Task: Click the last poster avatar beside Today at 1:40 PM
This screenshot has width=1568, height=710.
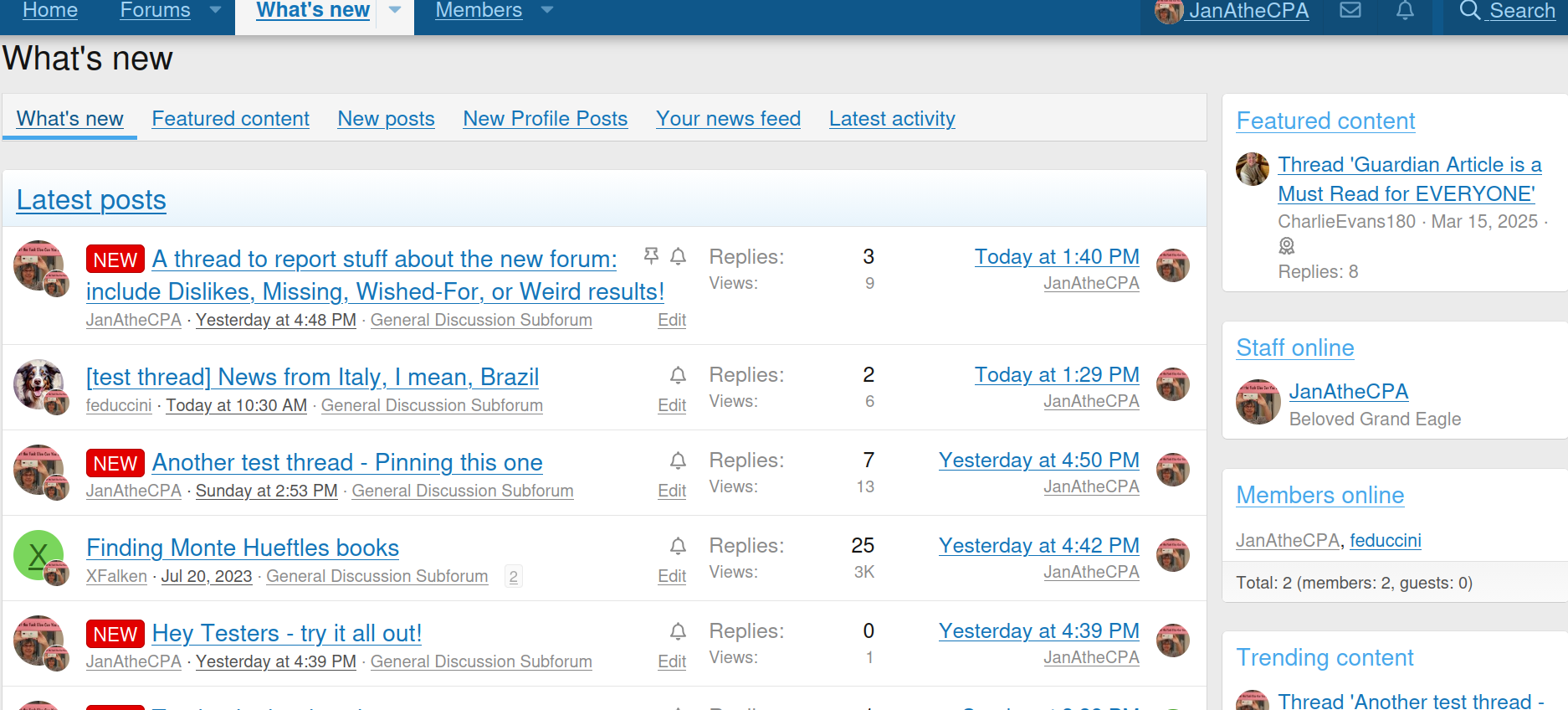Action: coord(1174,265)
